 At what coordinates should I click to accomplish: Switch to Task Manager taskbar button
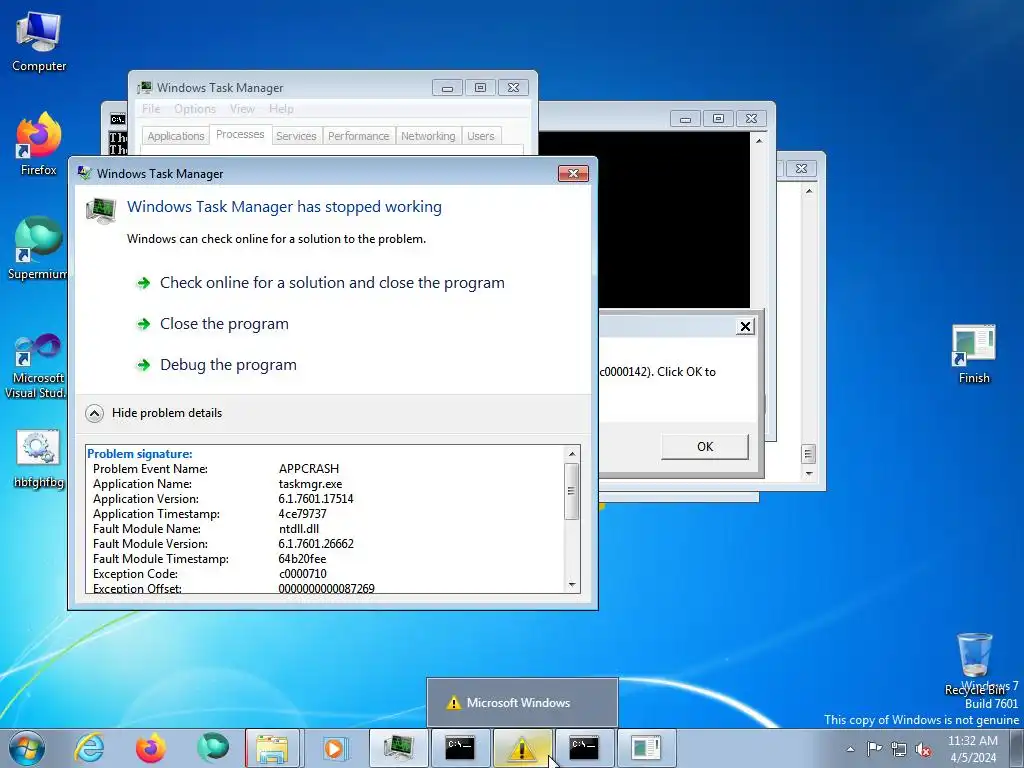click(x=398, y=748)
